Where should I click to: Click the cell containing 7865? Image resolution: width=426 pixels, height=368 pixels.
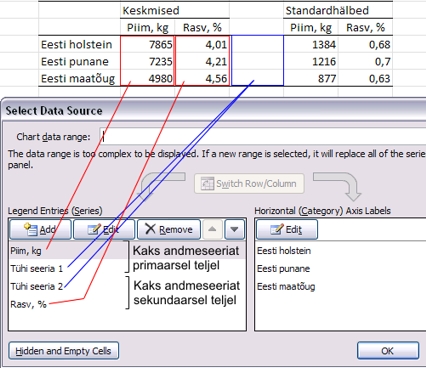pyautogui.click(x=147, y=44)
